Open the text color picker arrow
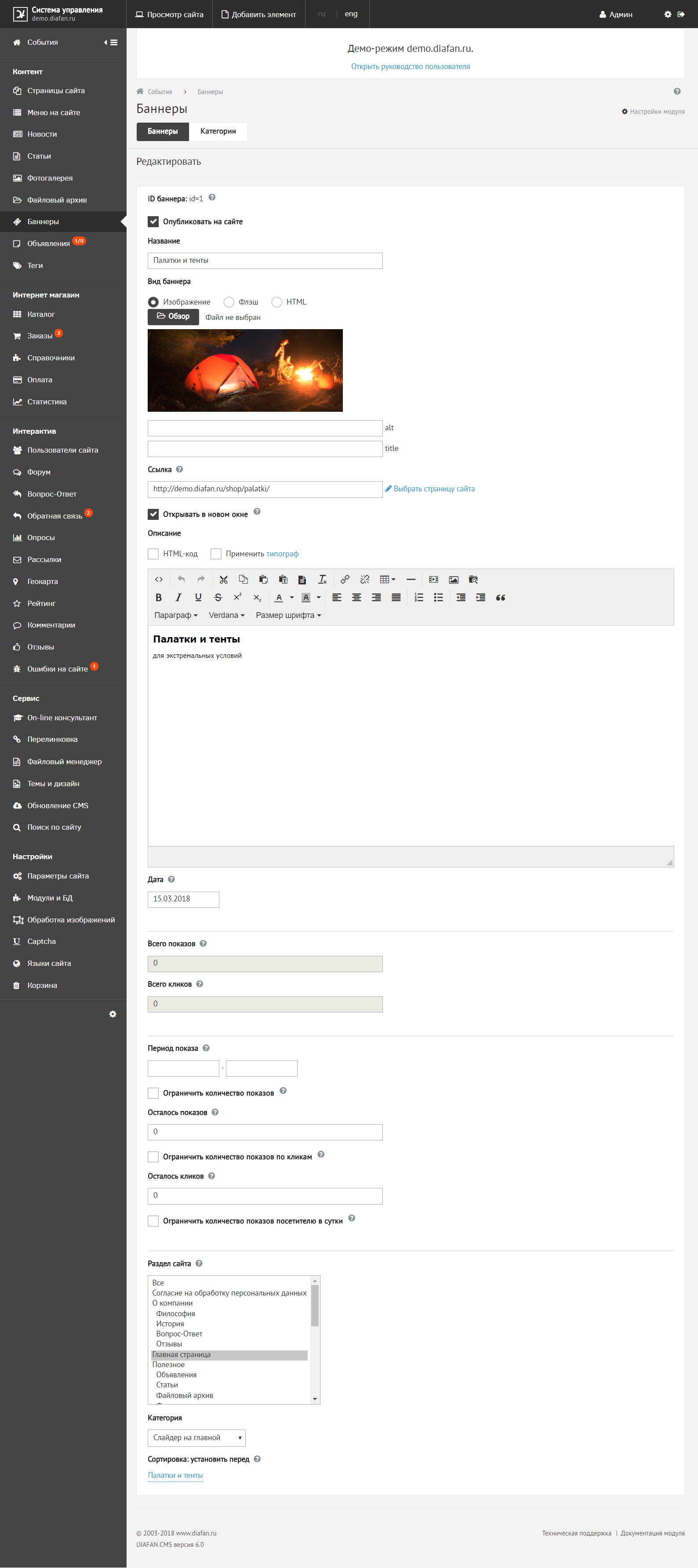 [292, 597]
